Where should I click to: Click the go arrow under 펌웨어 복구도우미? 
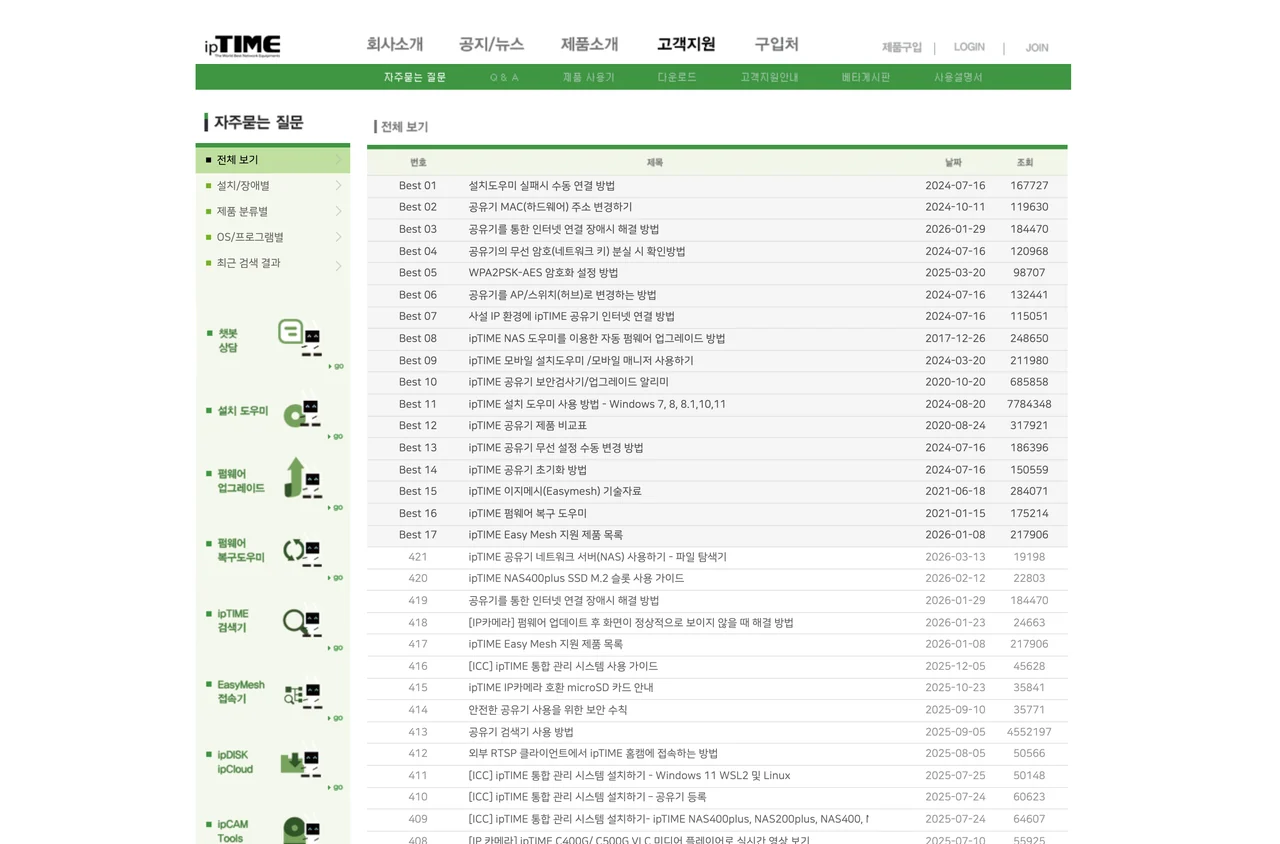point(336,578)
